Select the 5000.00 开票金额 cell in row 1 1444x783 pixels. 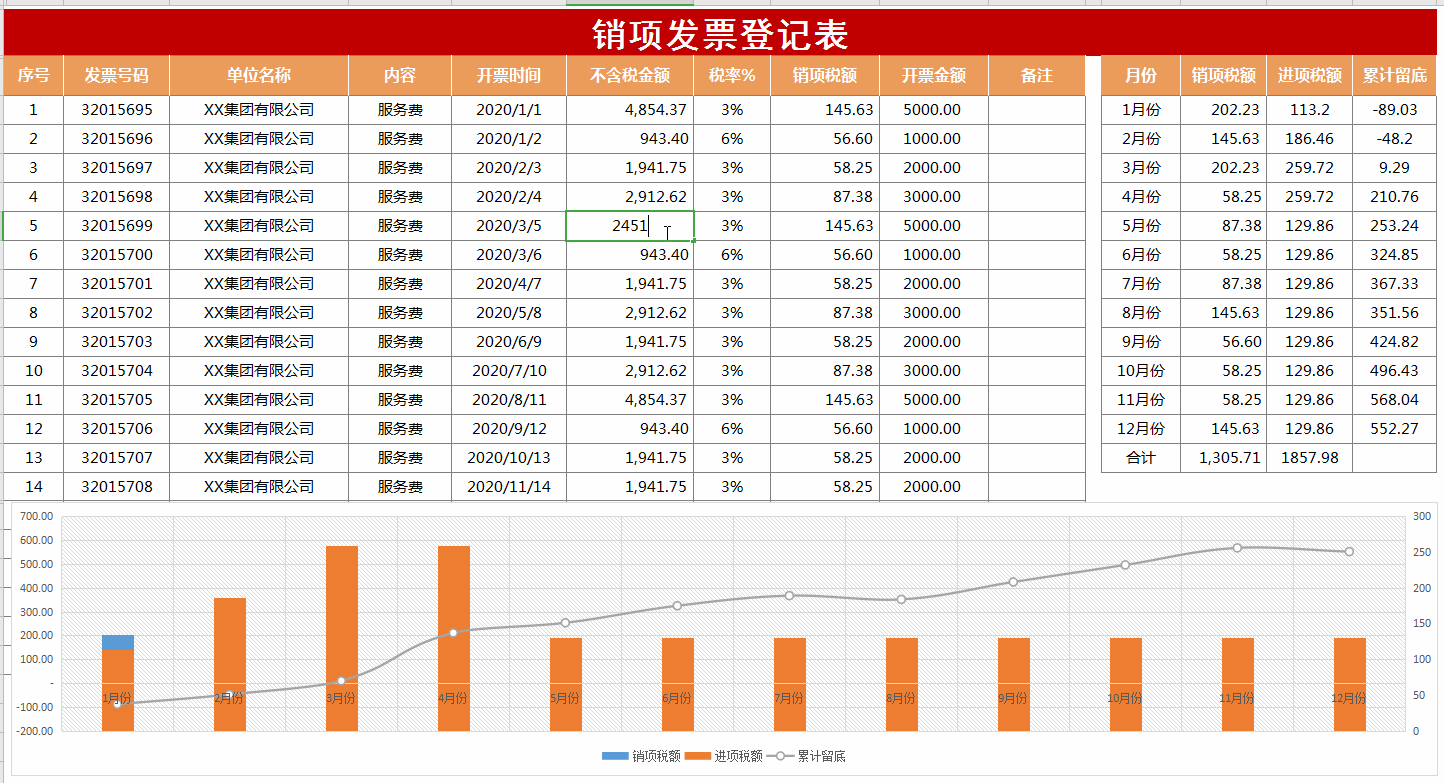click(932, 110)
